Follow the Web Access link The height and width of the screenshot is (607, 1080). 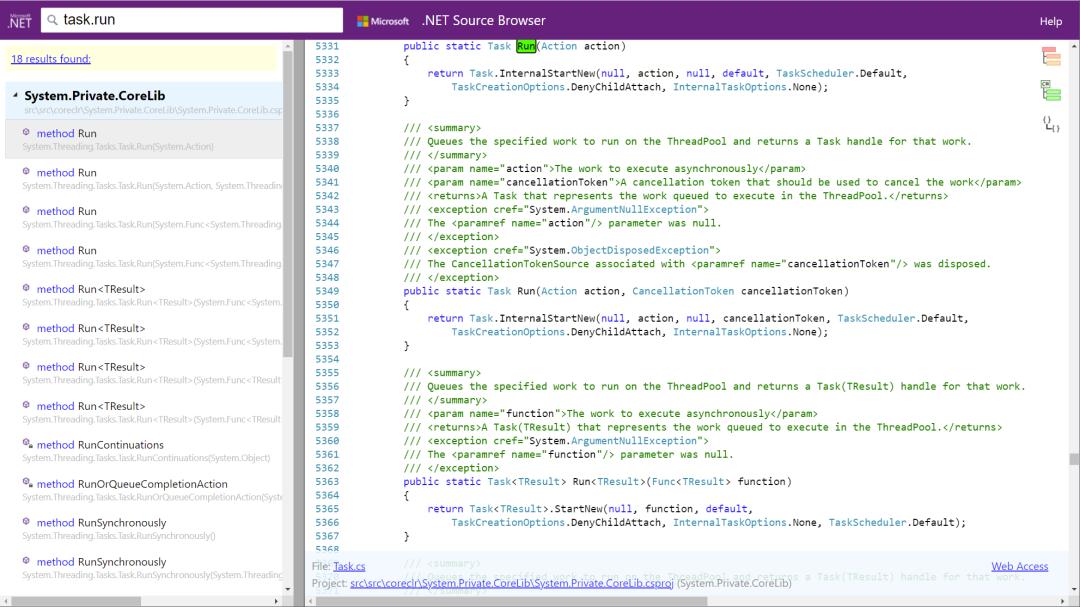[1019, 566]
